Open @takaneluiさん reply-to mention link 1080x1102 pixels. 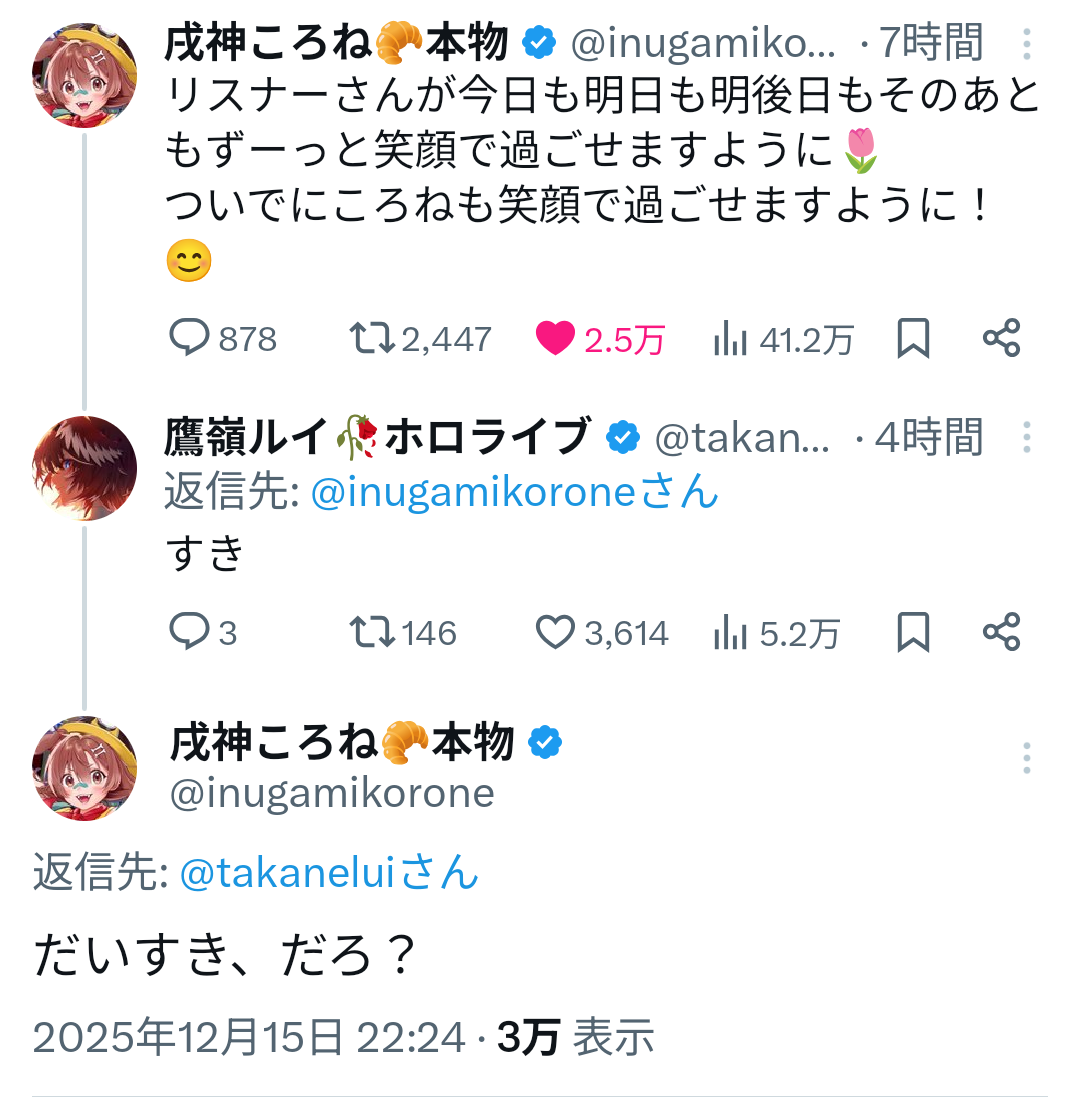point(329,873)
